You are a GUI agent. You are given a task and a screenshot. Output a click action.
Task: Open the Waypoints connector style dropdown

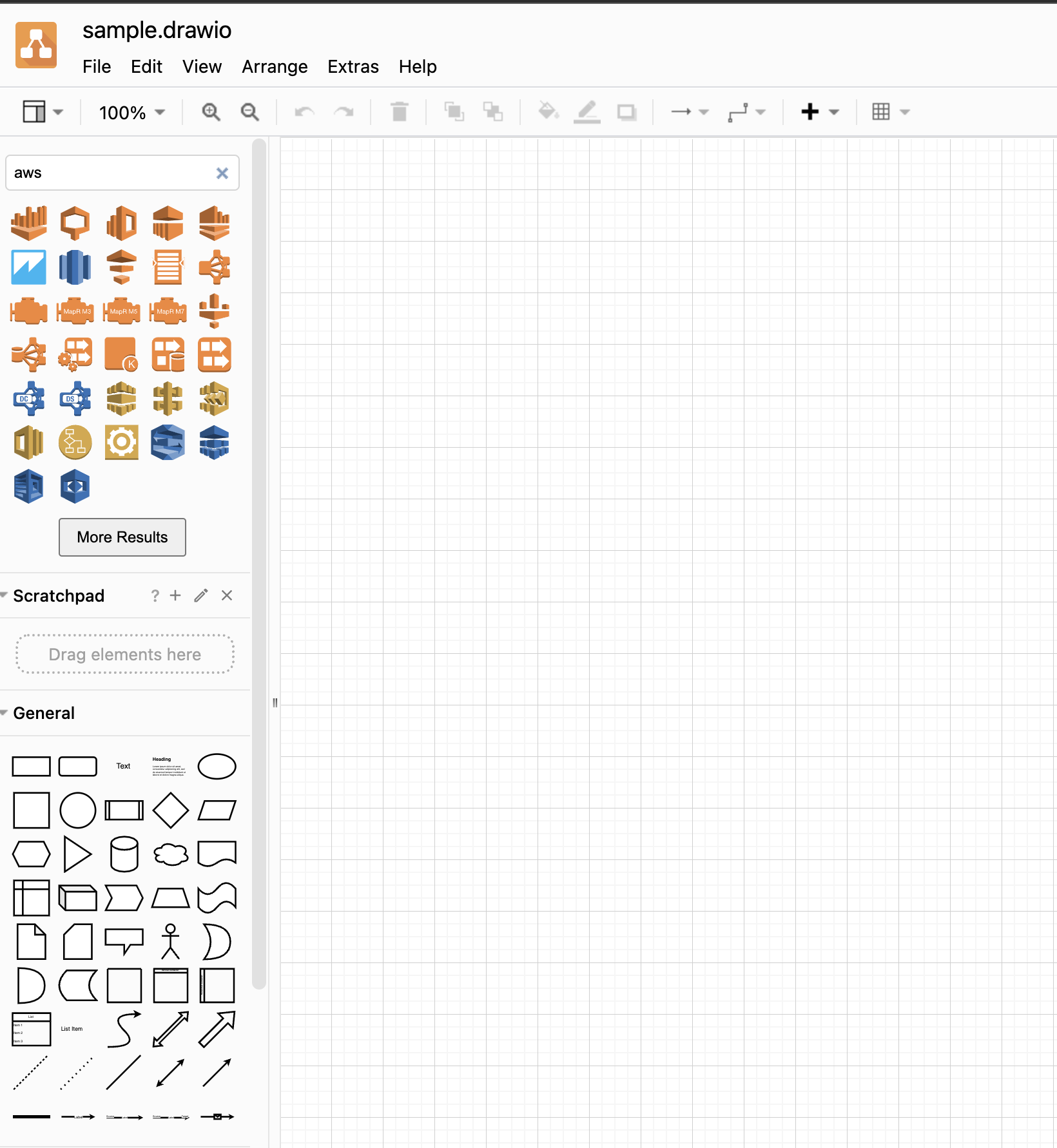[746, 112]
